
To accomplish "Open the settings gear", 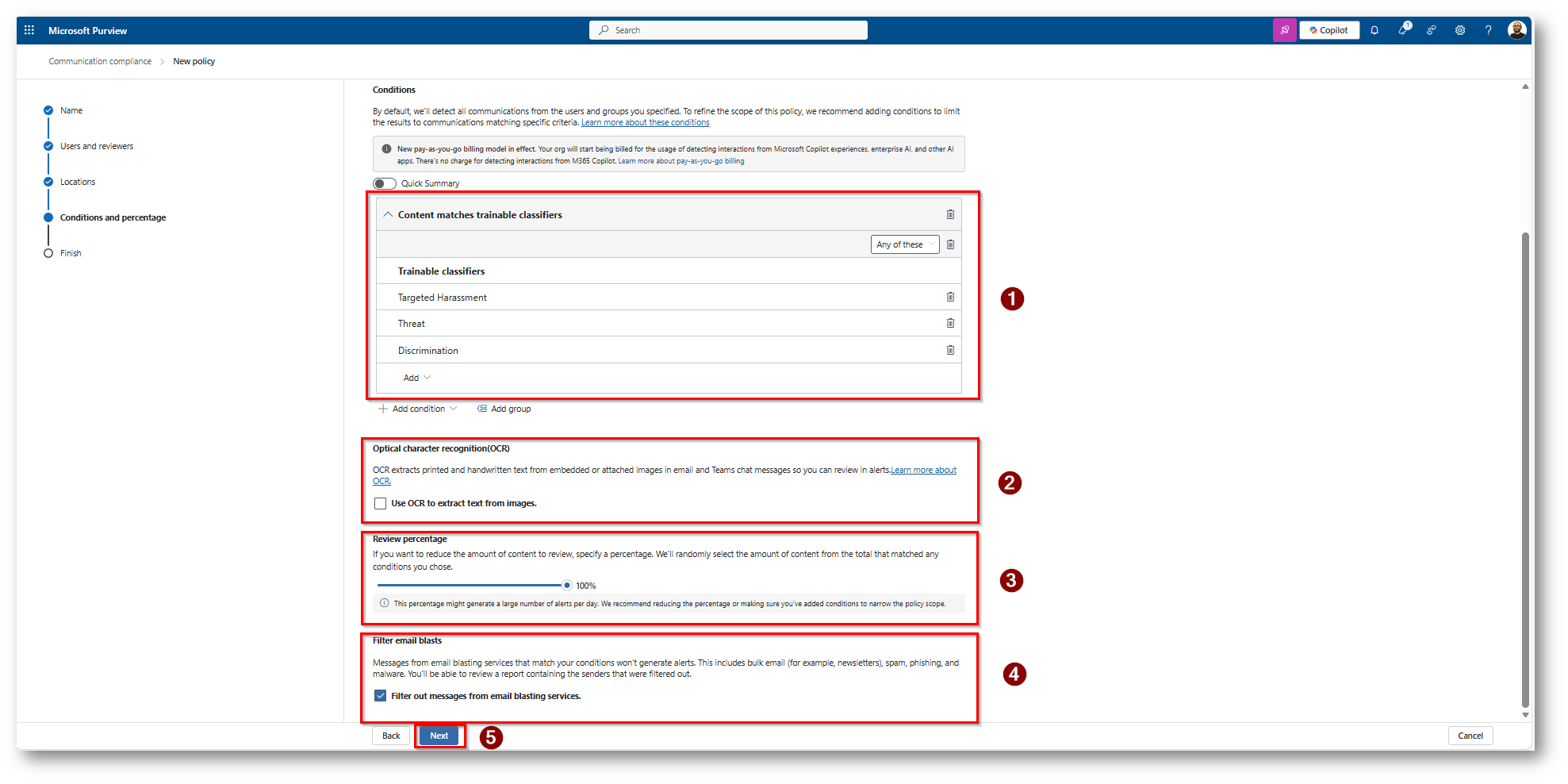I will (x=1460, y=30).
